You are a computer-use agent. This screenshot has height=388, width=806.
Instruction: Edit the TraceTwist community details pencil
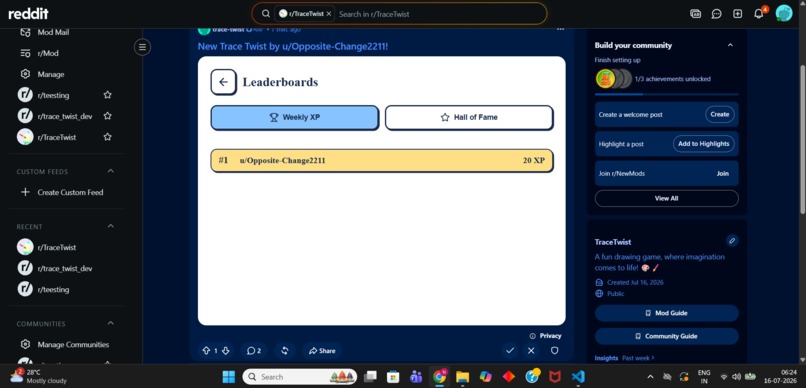coord(732,240)
